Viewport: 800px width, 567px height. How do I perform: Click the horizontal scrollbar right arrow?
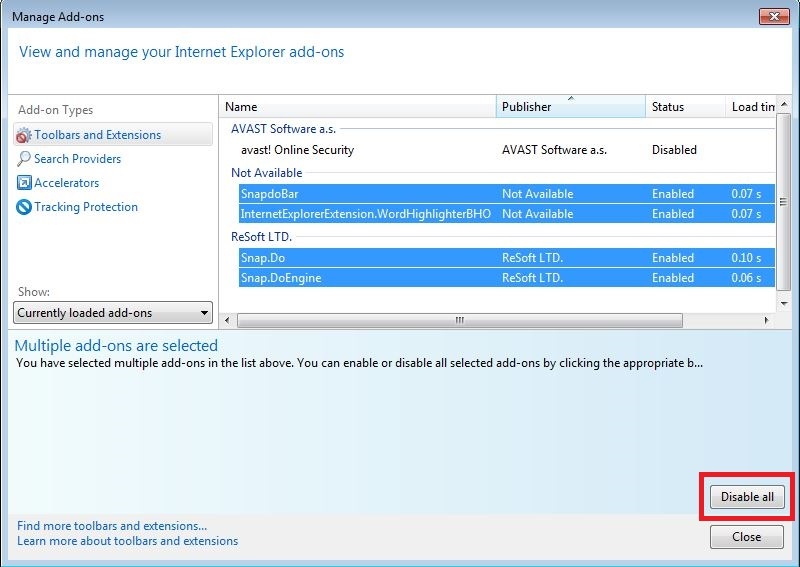pyautogui.click(x=767, y=321)
